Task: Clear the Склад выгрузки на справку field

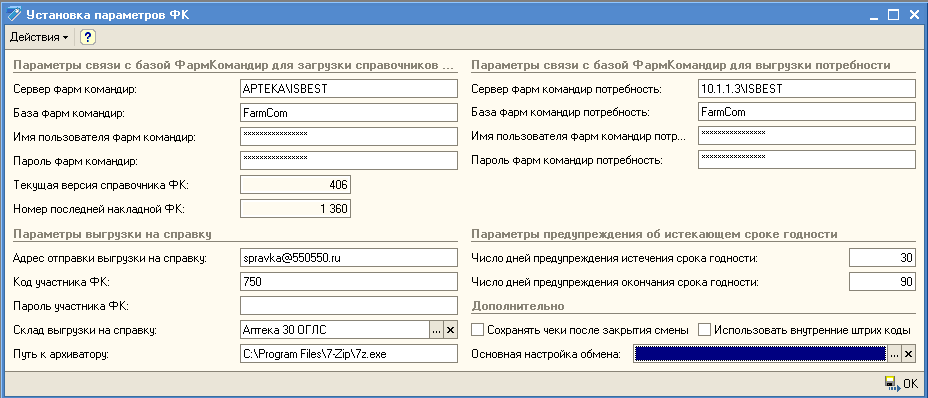Action: click(x=450, y=330)
